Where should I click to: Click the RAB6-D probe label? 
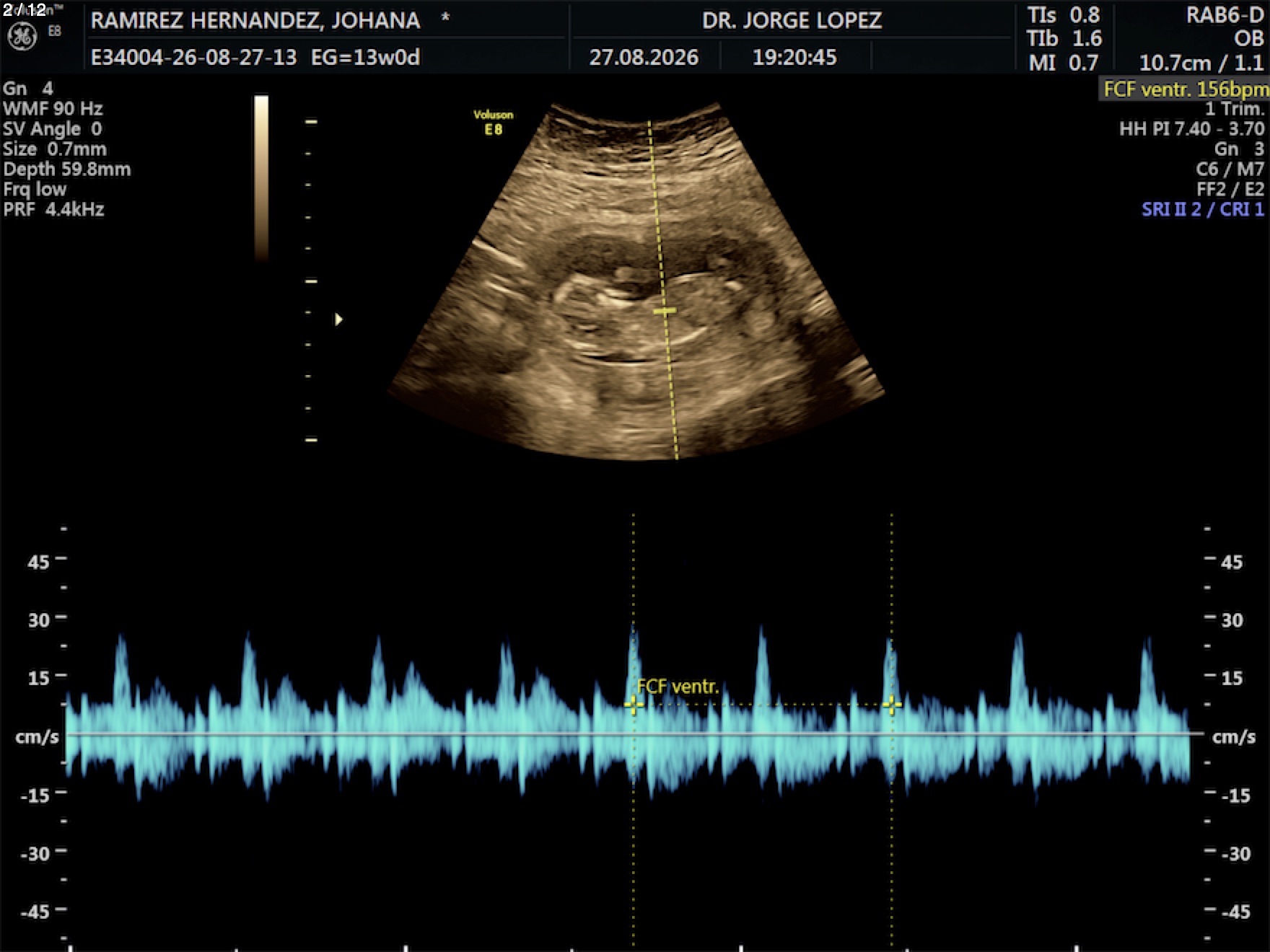coord(1225,15)
